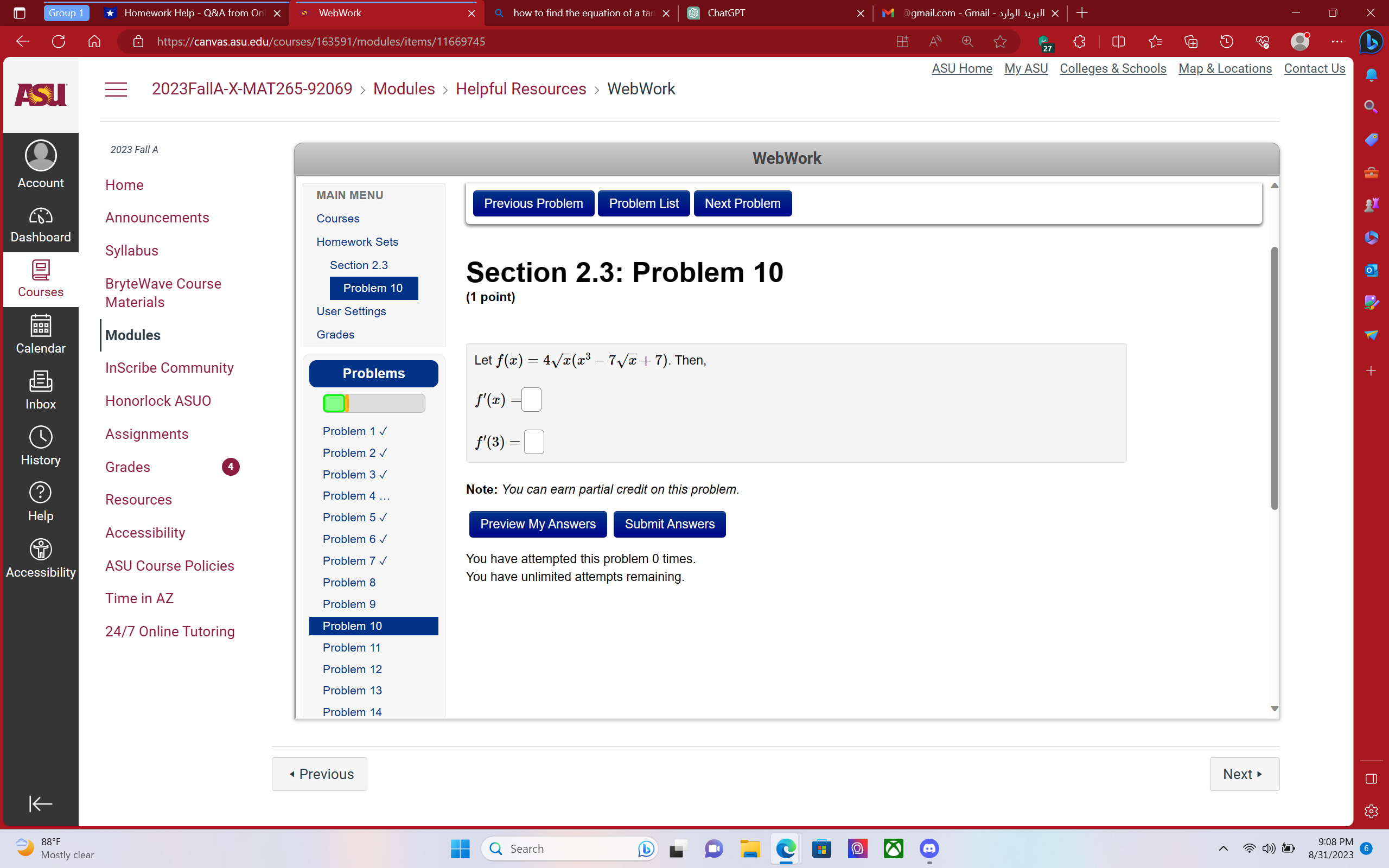Open the Calendar icon in sidebar
This screenshot has width=1389, height=868.
[x=40, y=333]
